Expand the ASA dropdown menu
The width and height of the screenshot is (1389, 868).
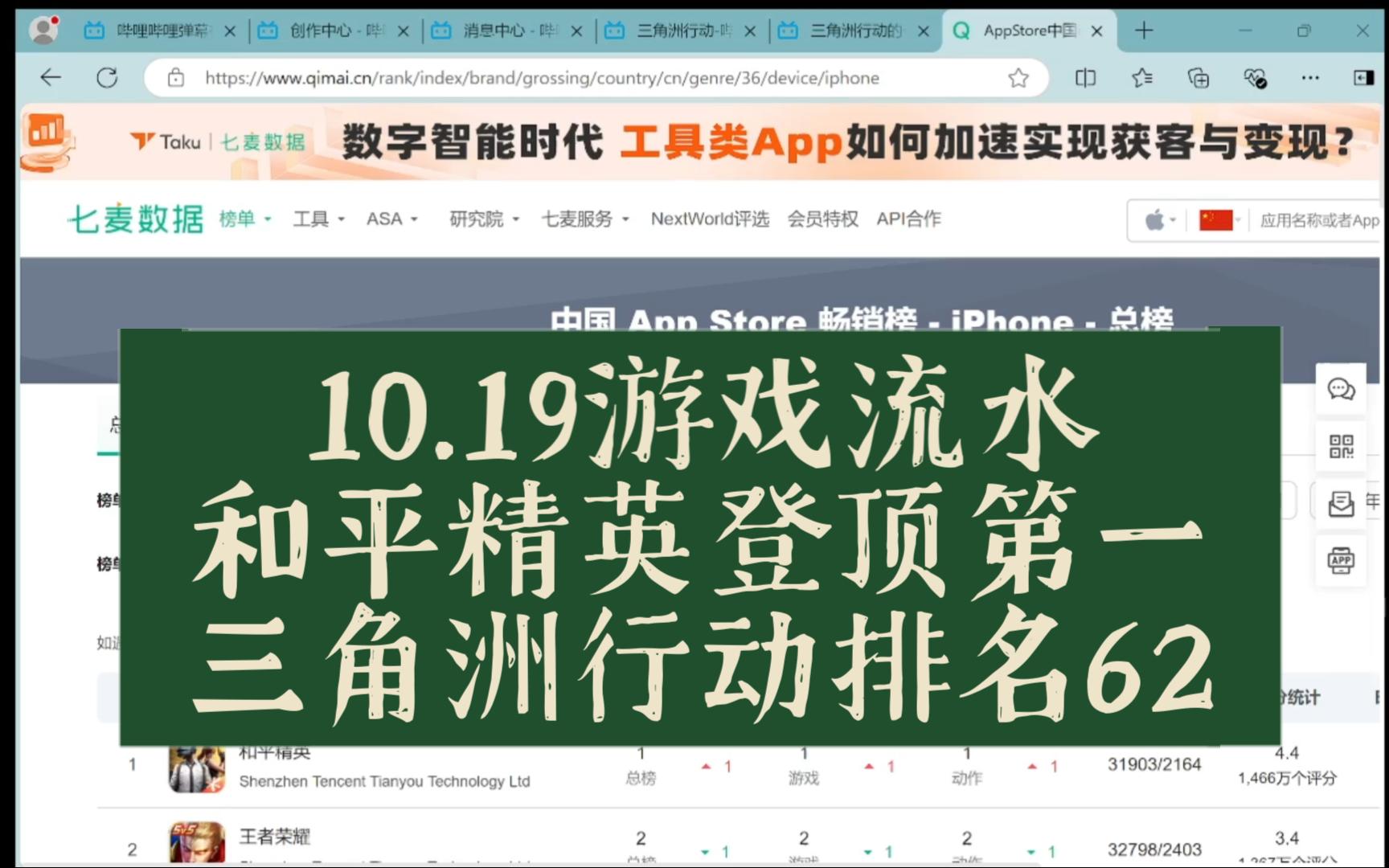click(392, 219)
